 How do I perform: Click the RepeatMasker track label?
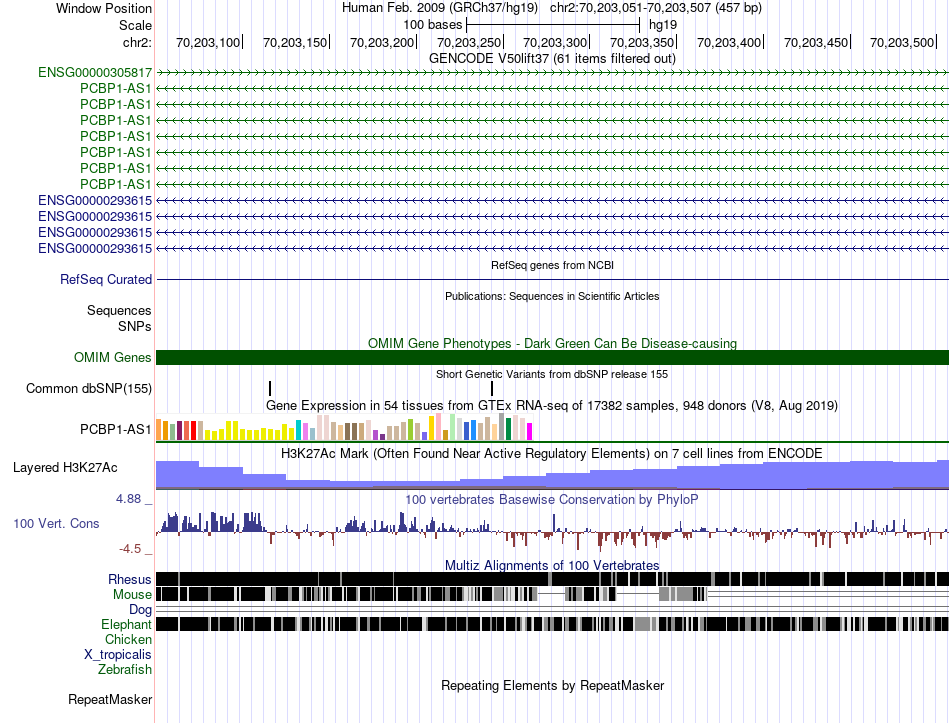110,699
